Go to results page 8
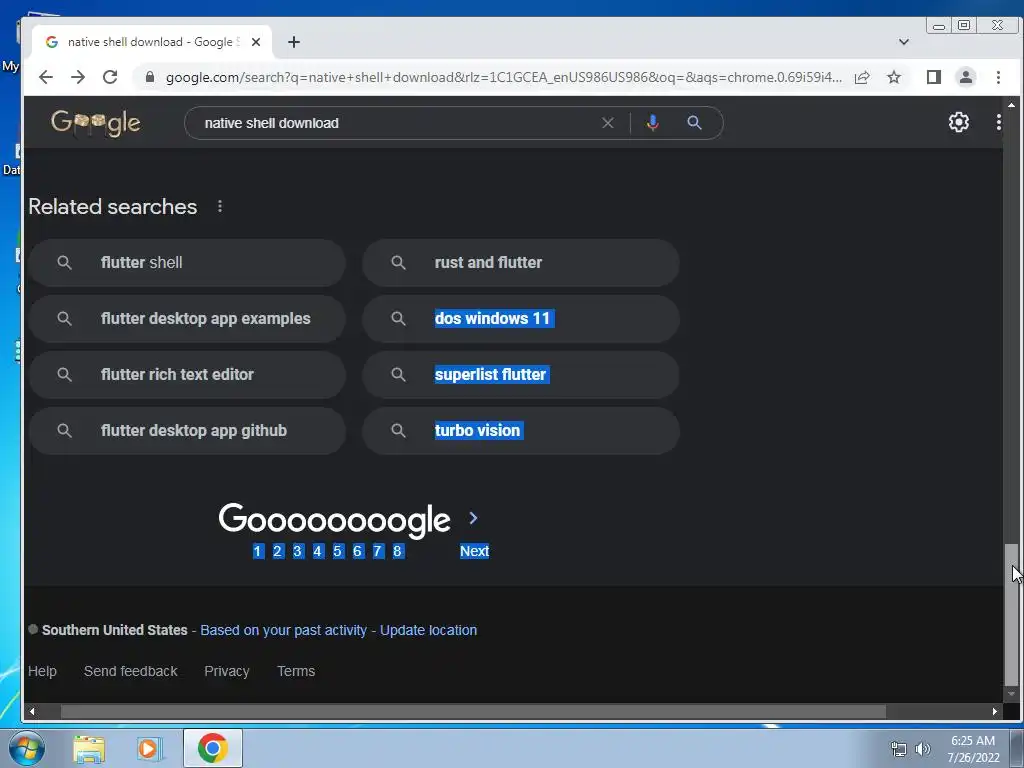The height and width of the screenshot is (768, 1024). tap(397, 551)
